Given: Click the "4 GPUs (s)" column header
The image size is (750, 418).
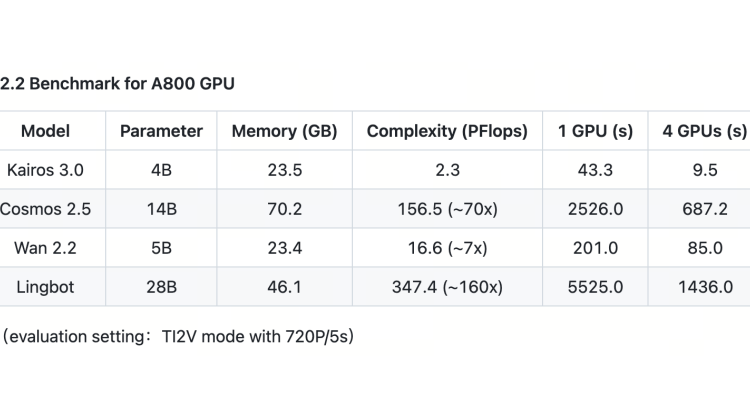Looking at the screenshot, I should tap(704, 131).
